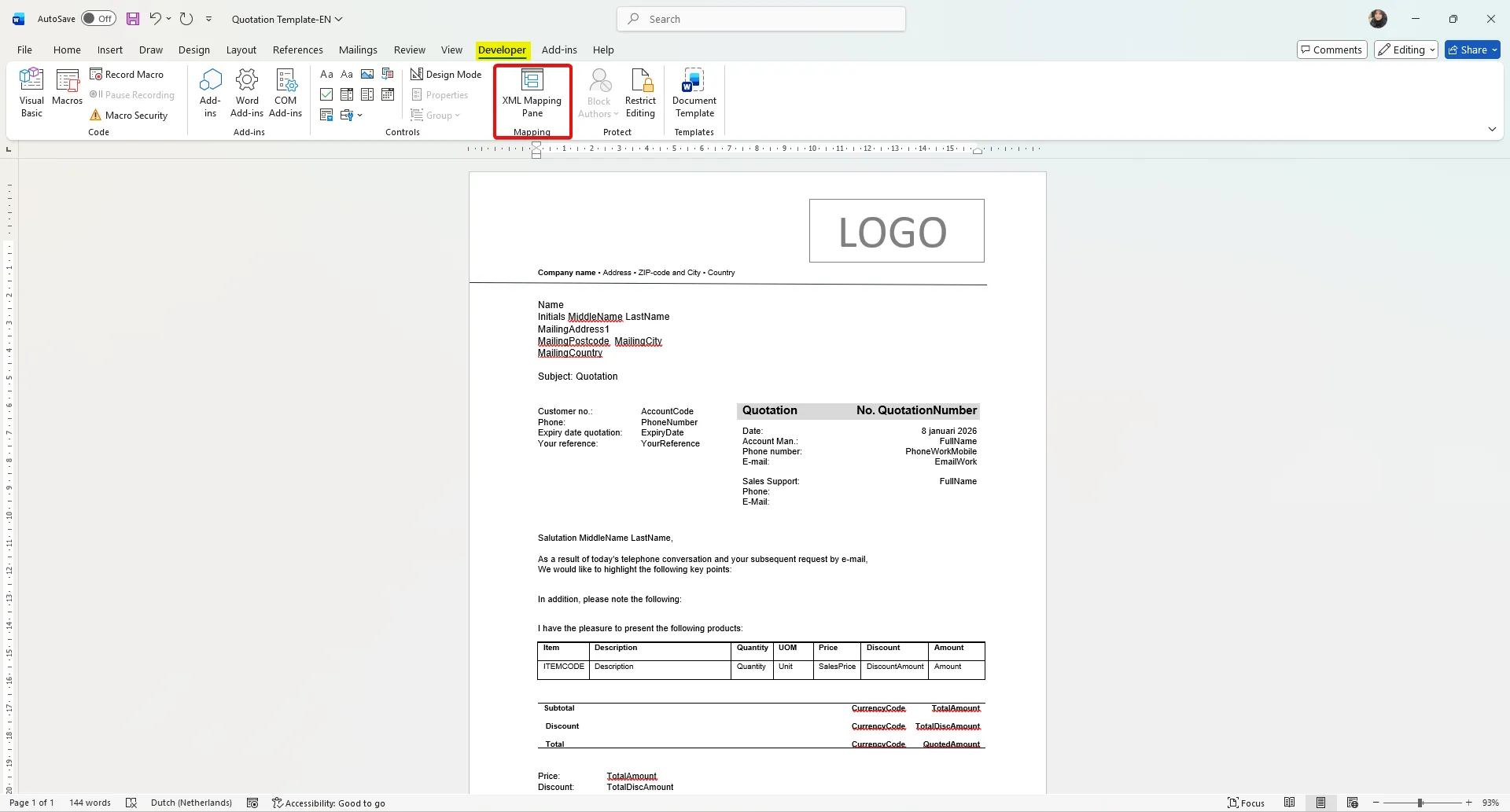Switch to the Mailings tab
Viewport: 1510px width, 812px height.
click(x=358, y=50)
